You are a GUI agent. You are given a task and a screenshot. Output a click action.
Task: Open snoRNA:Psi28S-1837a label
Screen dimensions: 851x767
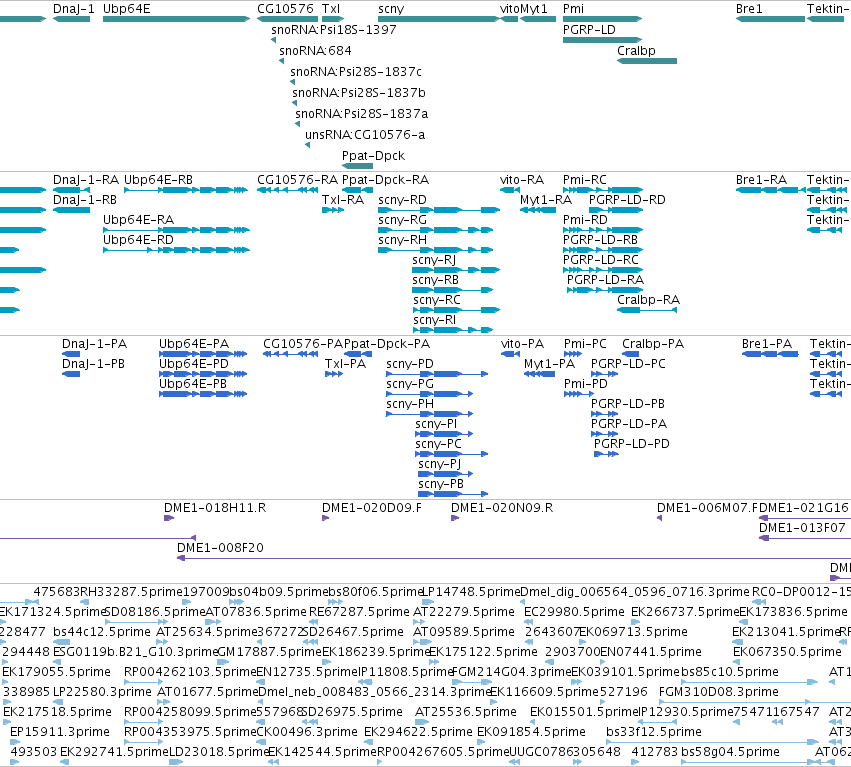coord(361,113)
